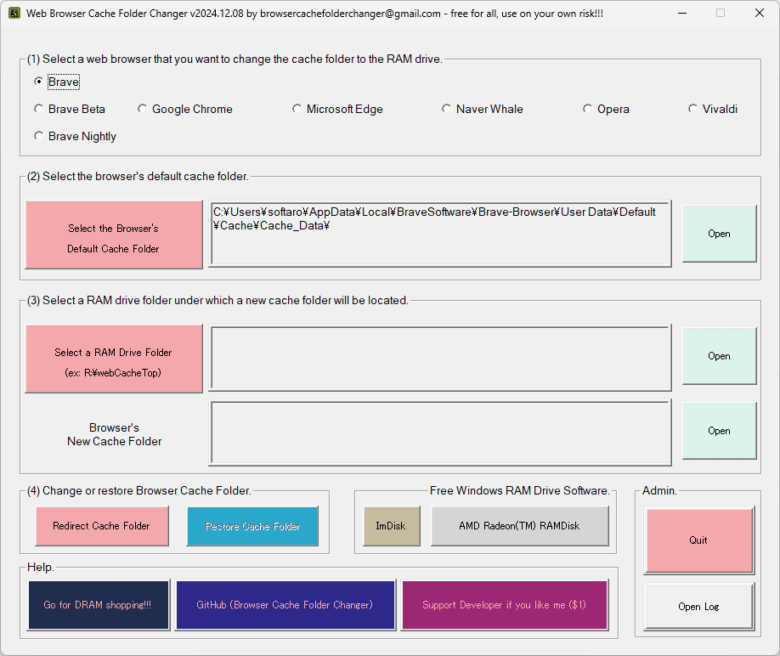Viewport: 780px width, 656px height.
Task: Click the Open Log button
Action: pyautogui.click(x=699, y=607)
